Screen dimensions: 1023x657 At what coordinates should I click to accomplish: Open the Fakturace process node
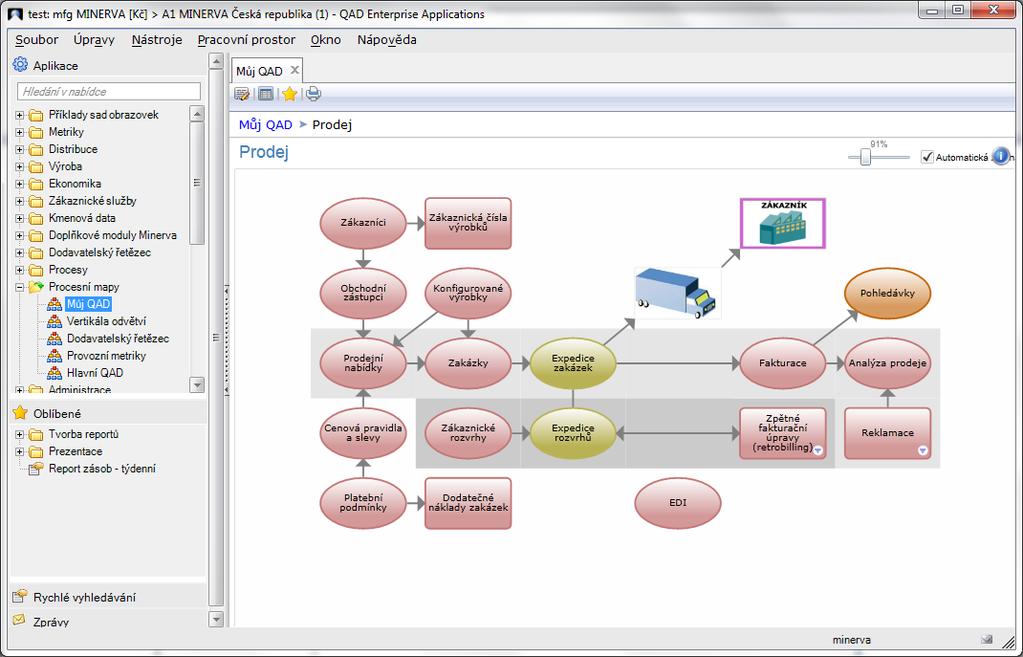783,363
